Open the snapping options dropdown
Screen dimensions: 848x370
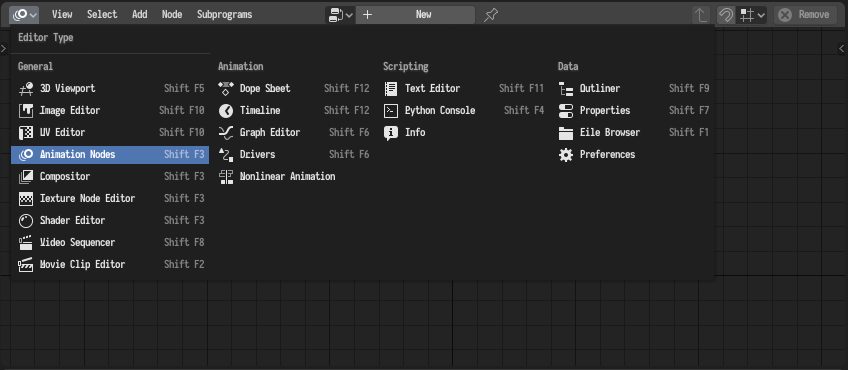[752, 15]
